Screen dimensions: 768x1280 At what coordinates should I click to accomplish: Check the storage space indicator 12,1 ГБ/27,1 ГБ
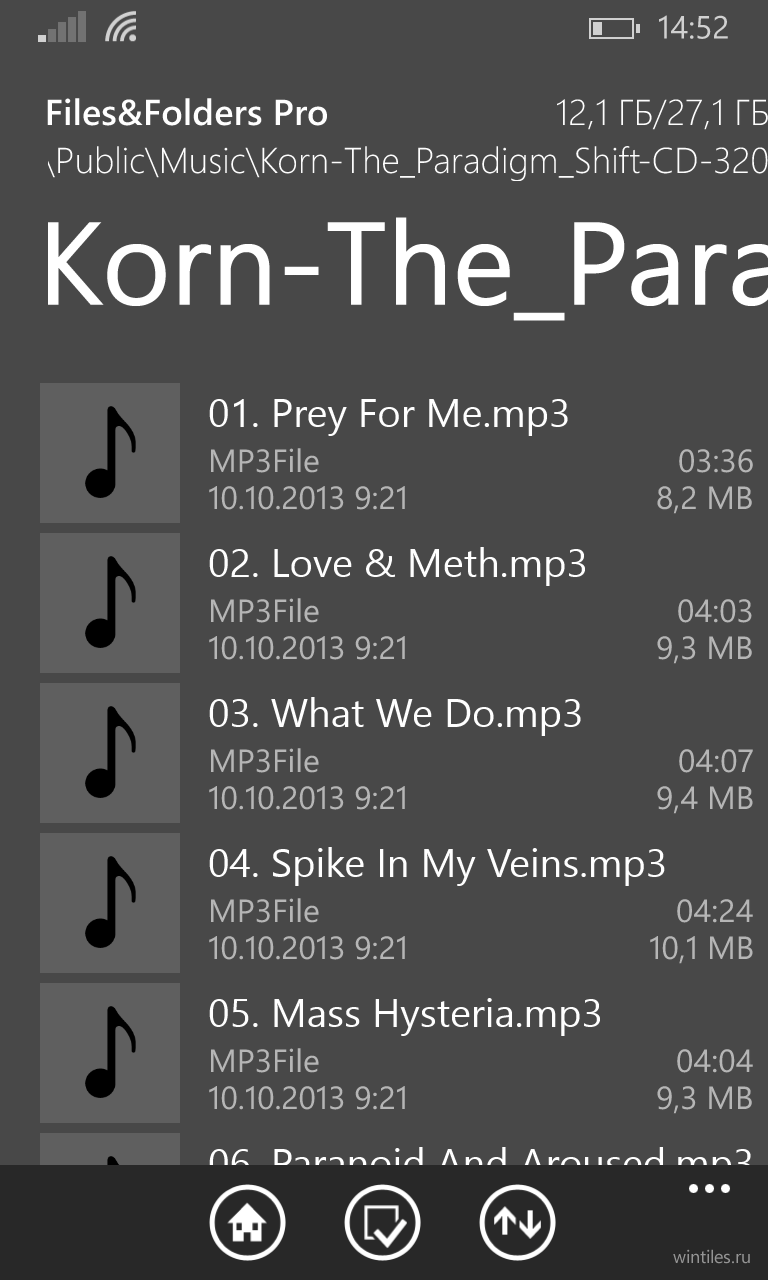(x=661, y=115)
